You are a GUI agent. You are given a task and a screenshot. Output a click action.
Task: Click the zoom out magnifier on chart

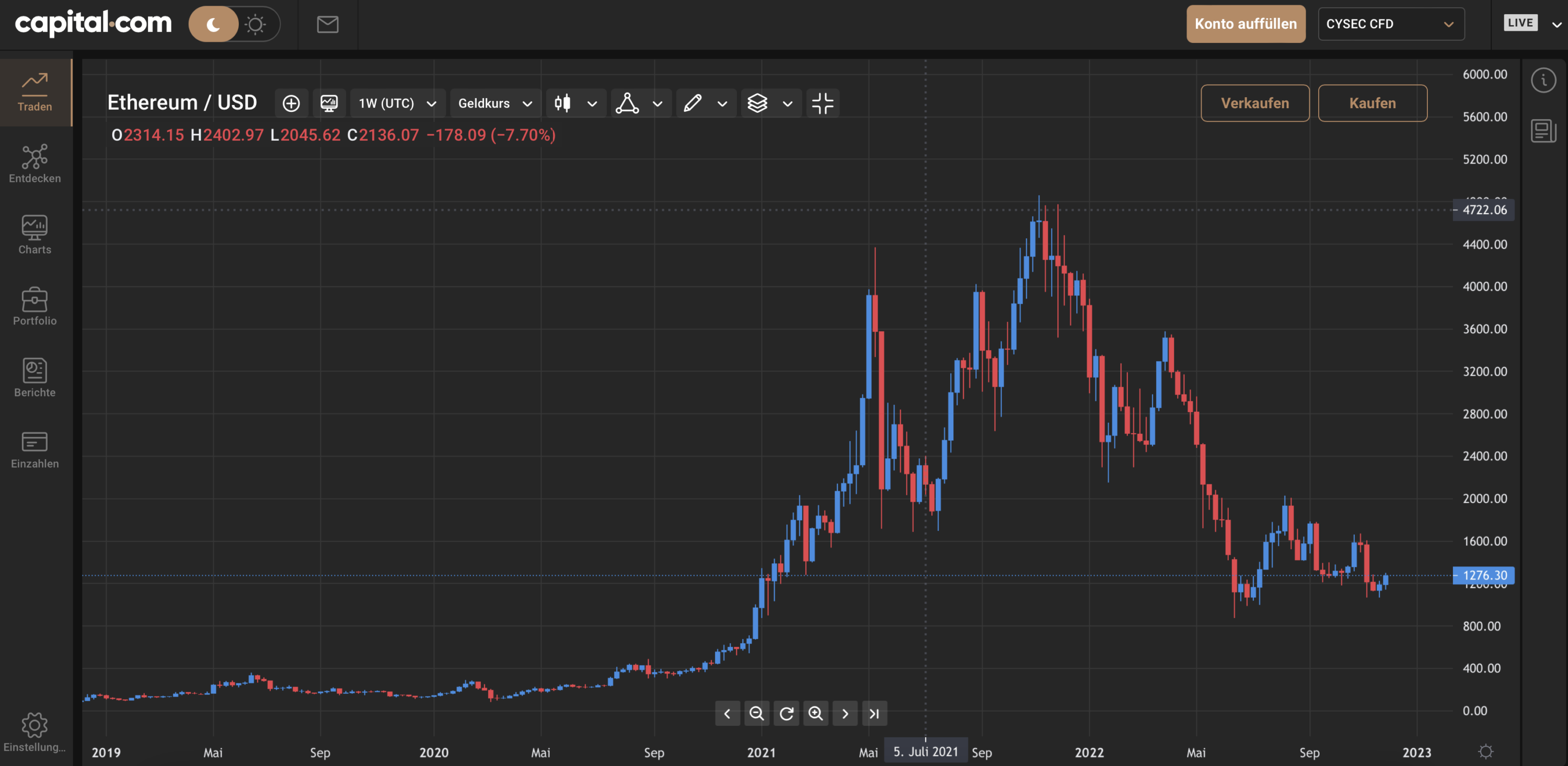coord(757,713)
